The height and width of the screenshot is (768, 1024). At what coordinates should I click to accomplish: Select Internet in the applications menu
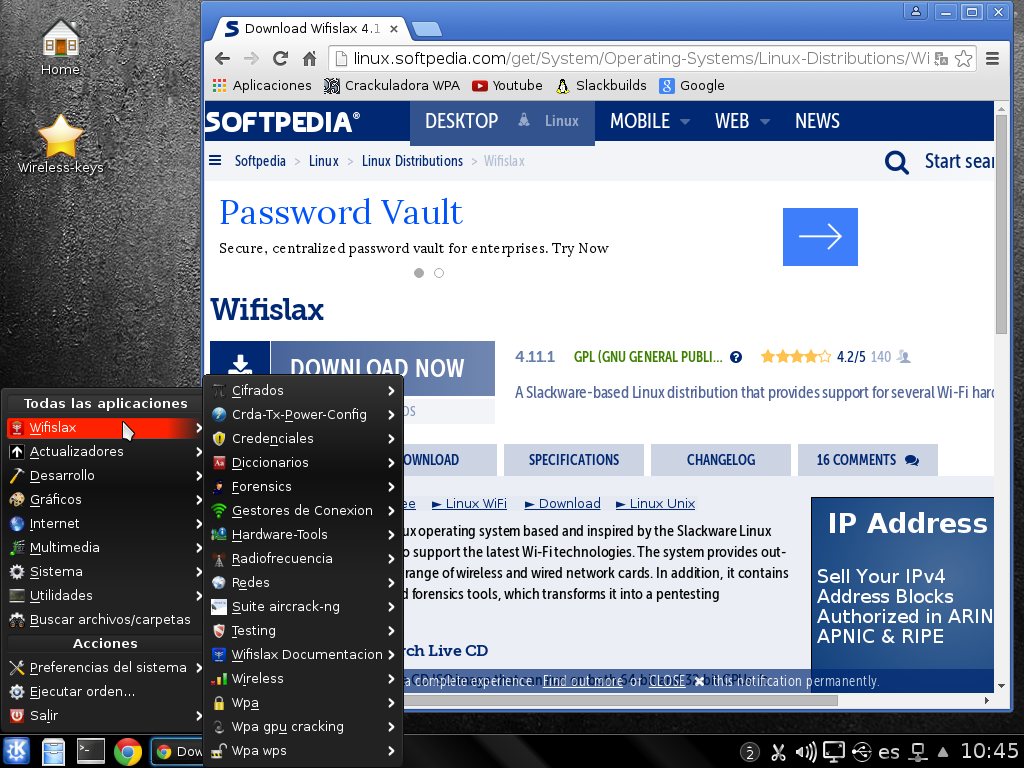pyautogui.click(x=105, y=524)
